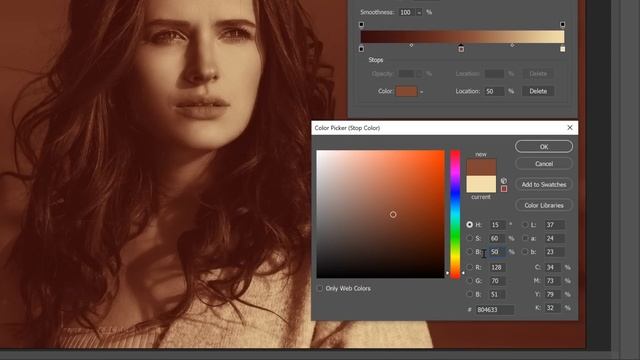Image resolution: width=640 pixels, height=360 pixels.
Task: Click the gradient stop Color swatch
Action: coord(406,91)
